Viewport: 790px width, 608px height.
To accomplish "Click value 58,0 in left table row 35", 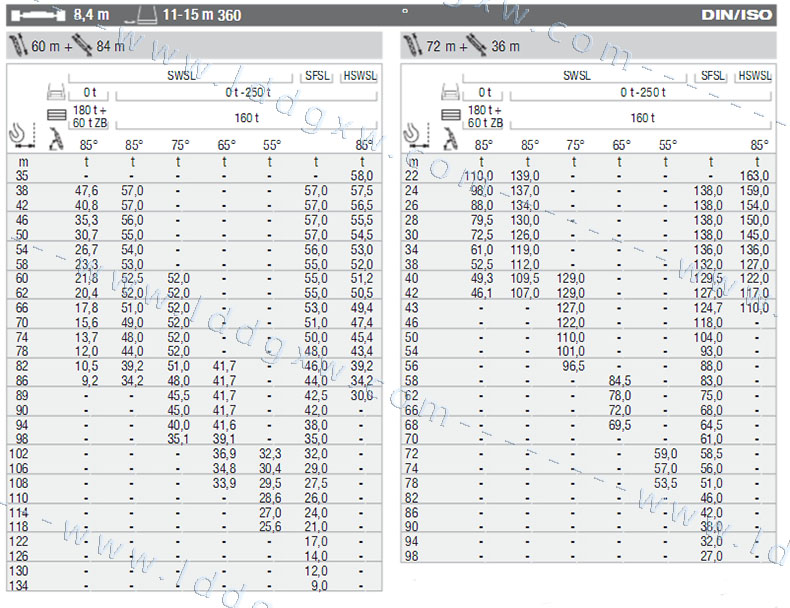I will tap(362, 176).
